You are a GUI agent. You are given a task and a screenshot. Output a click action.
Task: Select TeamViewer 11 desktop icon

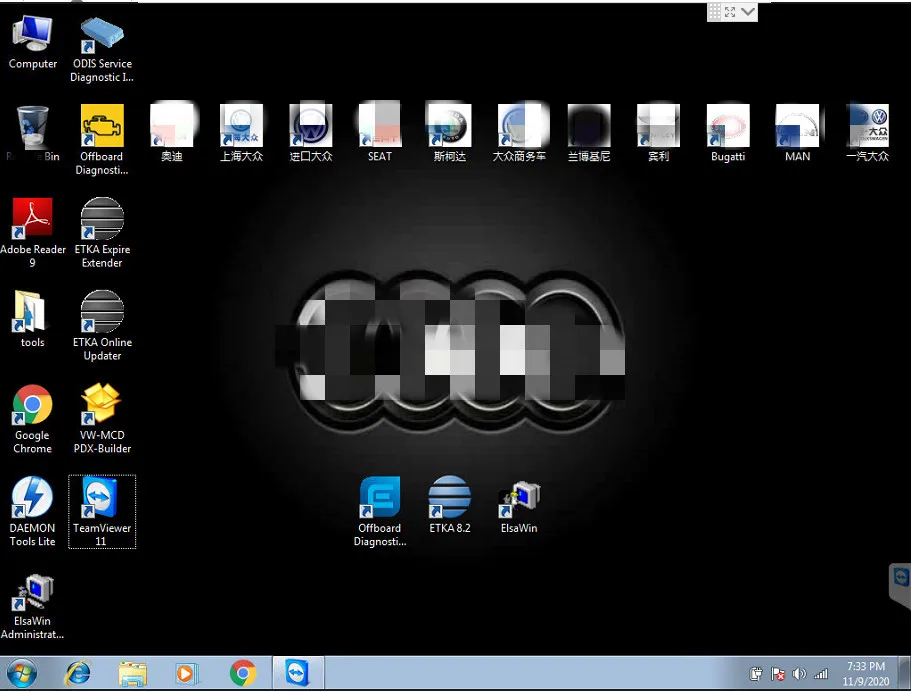(102, 511)
